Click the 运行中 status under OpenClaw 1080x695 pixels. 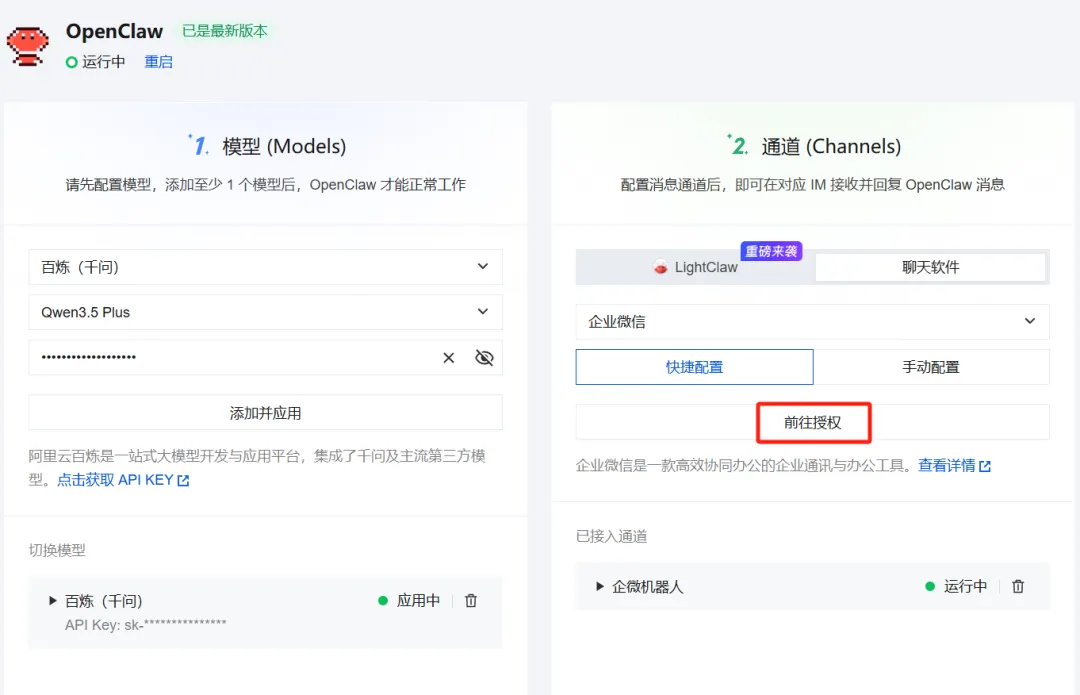pyautogui.click(x=96, y=62)
